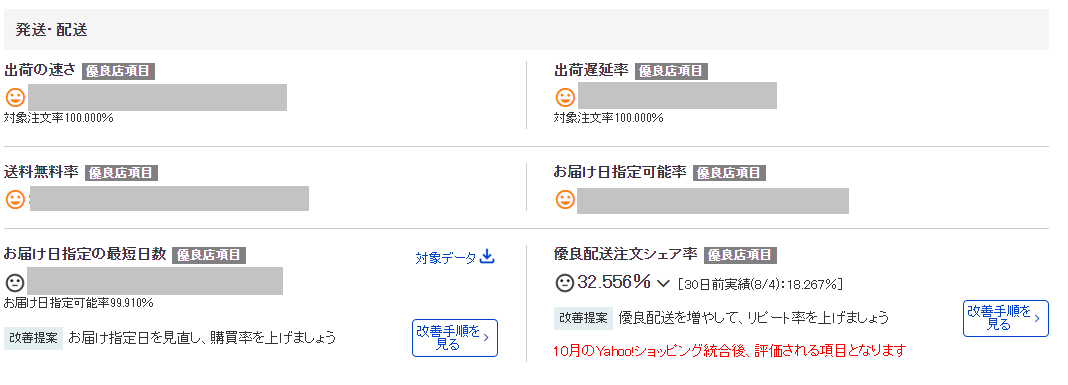The image size is (1068, 385).
Task: Click the 改善提案 tag about 優良配送
Action: pyautogui.click(x=584, y=318)
